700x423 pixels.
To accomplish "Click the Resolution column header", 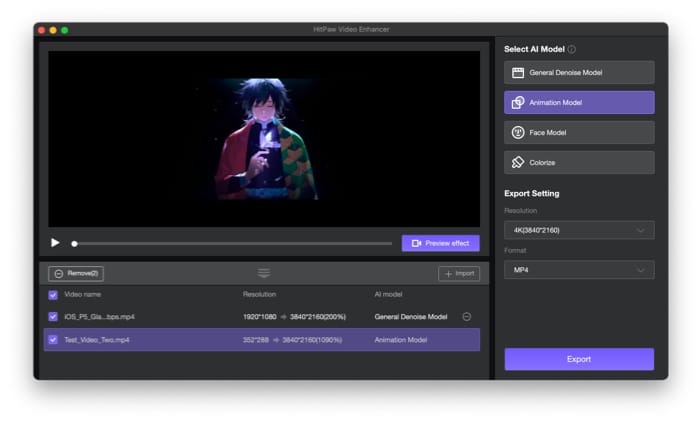I will coord(259,294).
